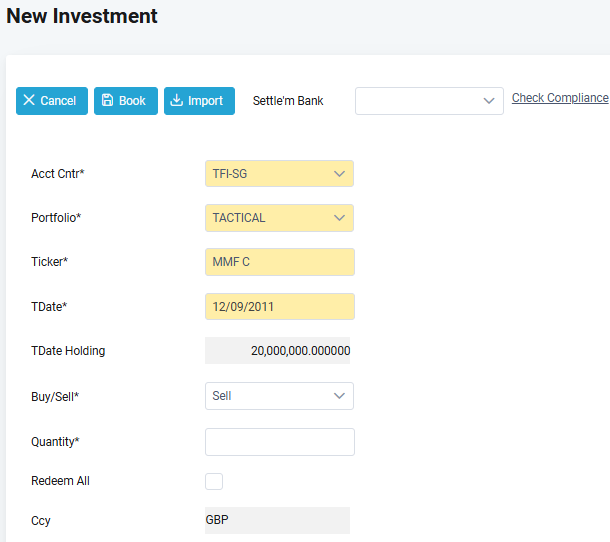Image resolution: width=610 pixels, height=542 pixels.
Task: Click the Buy/Sell chevron arrow
Action: 339,396
